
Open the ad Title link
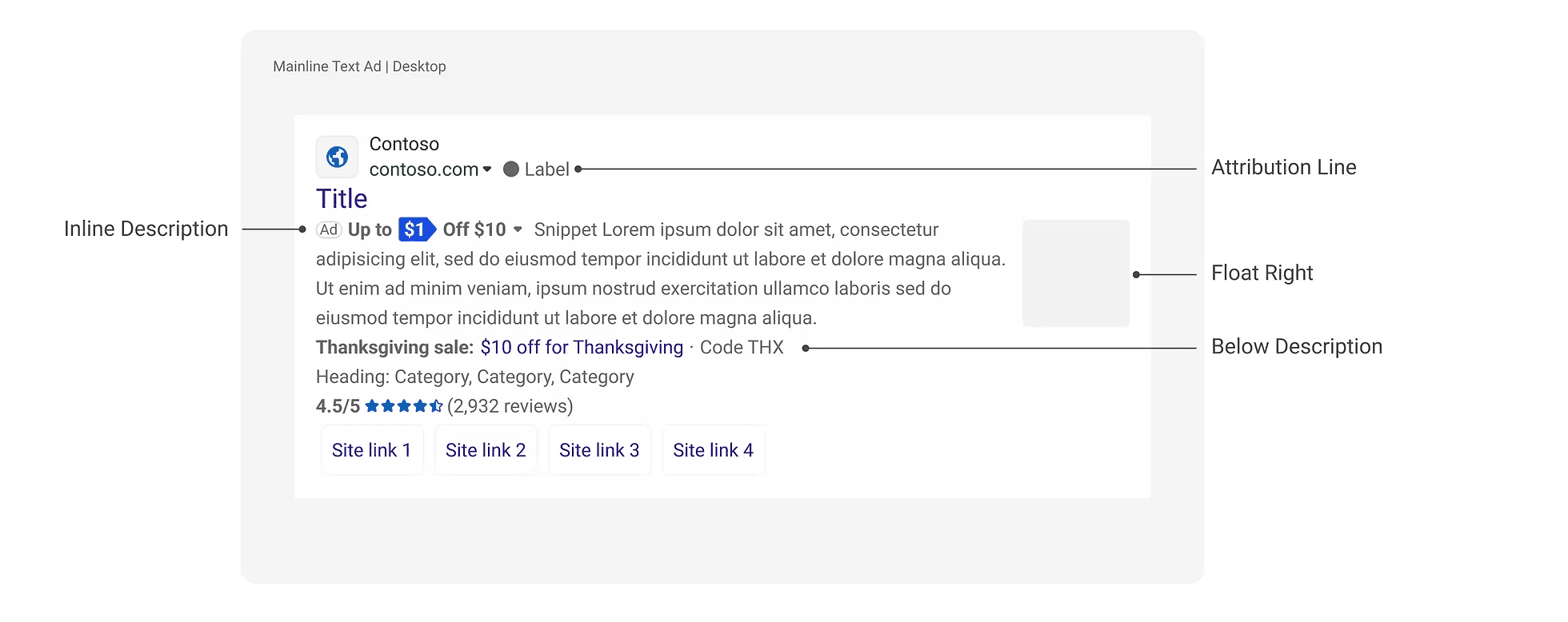(342, 199)
